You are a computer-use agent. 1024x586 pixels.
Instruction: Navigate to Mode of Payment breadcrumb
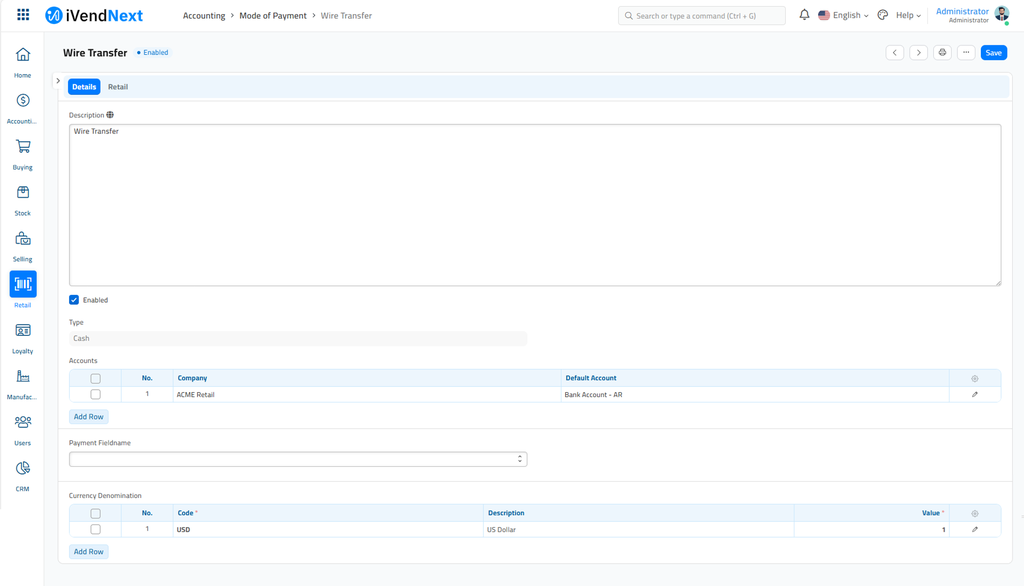tap(272, 16)
